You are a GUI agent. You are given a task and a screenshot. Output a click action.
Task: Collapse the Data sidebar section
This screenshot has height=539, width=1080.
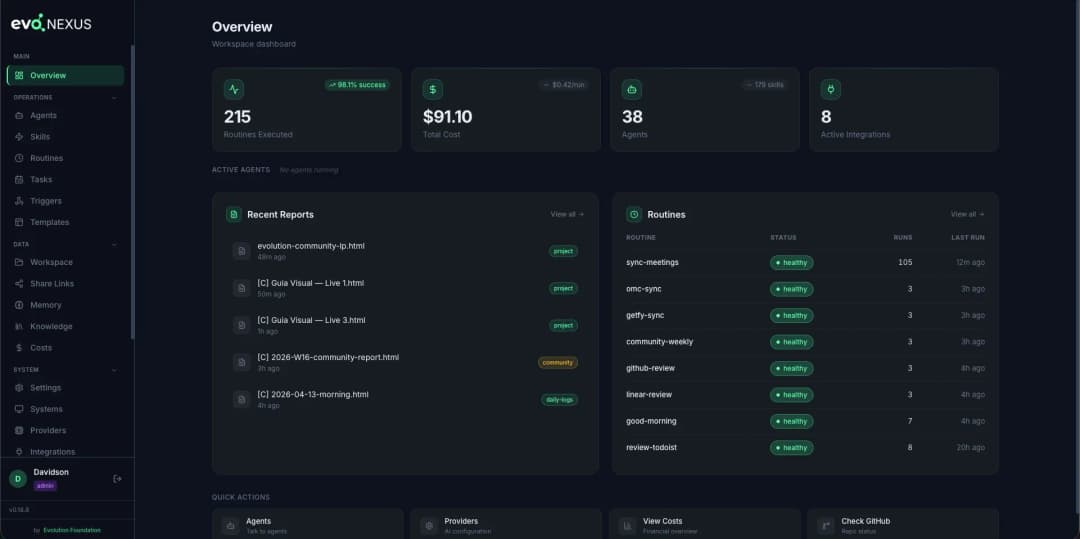click(x=114, y=244)
